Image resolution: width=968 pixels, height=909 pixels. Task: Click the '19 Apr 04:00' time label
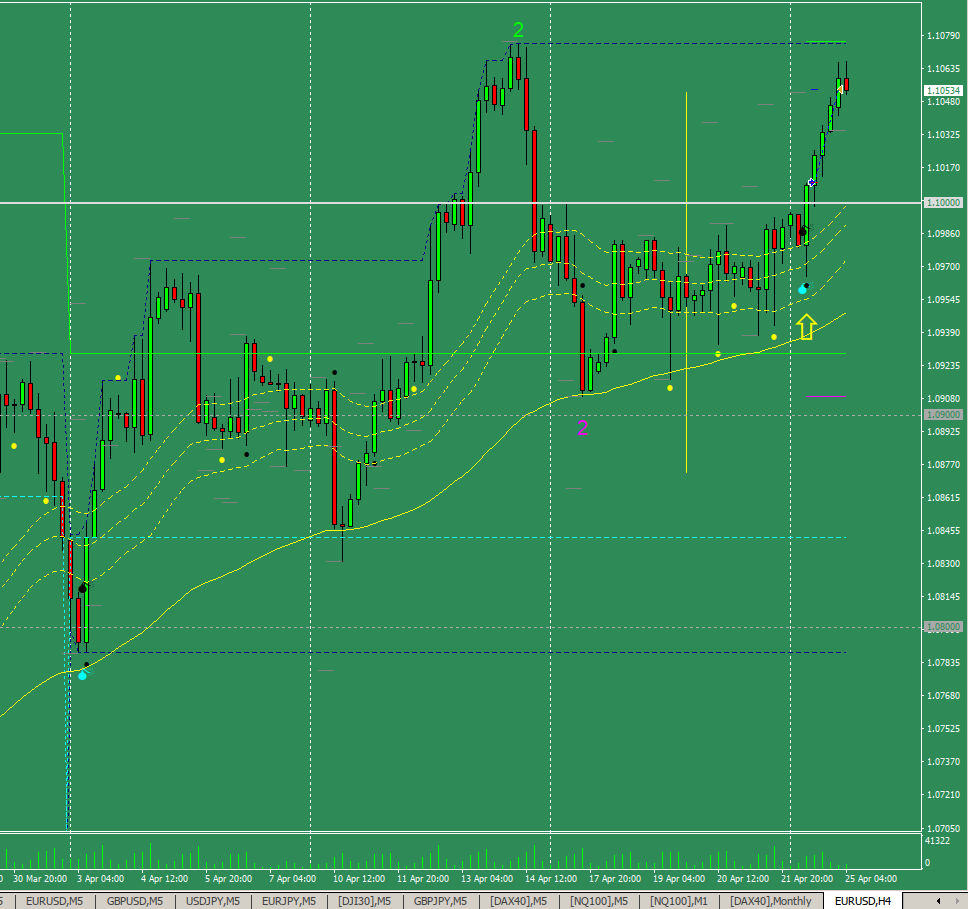coord(679,878)
